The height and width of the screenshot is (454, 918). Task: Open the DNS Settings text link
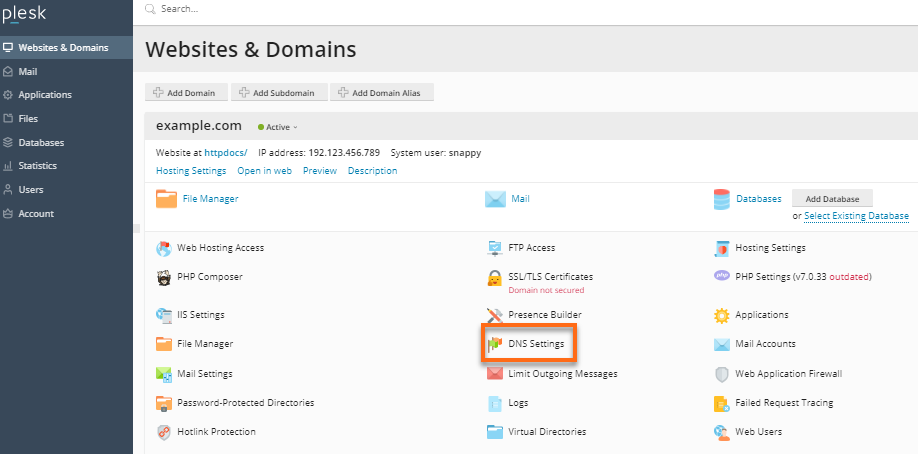[x=536, y=344]
